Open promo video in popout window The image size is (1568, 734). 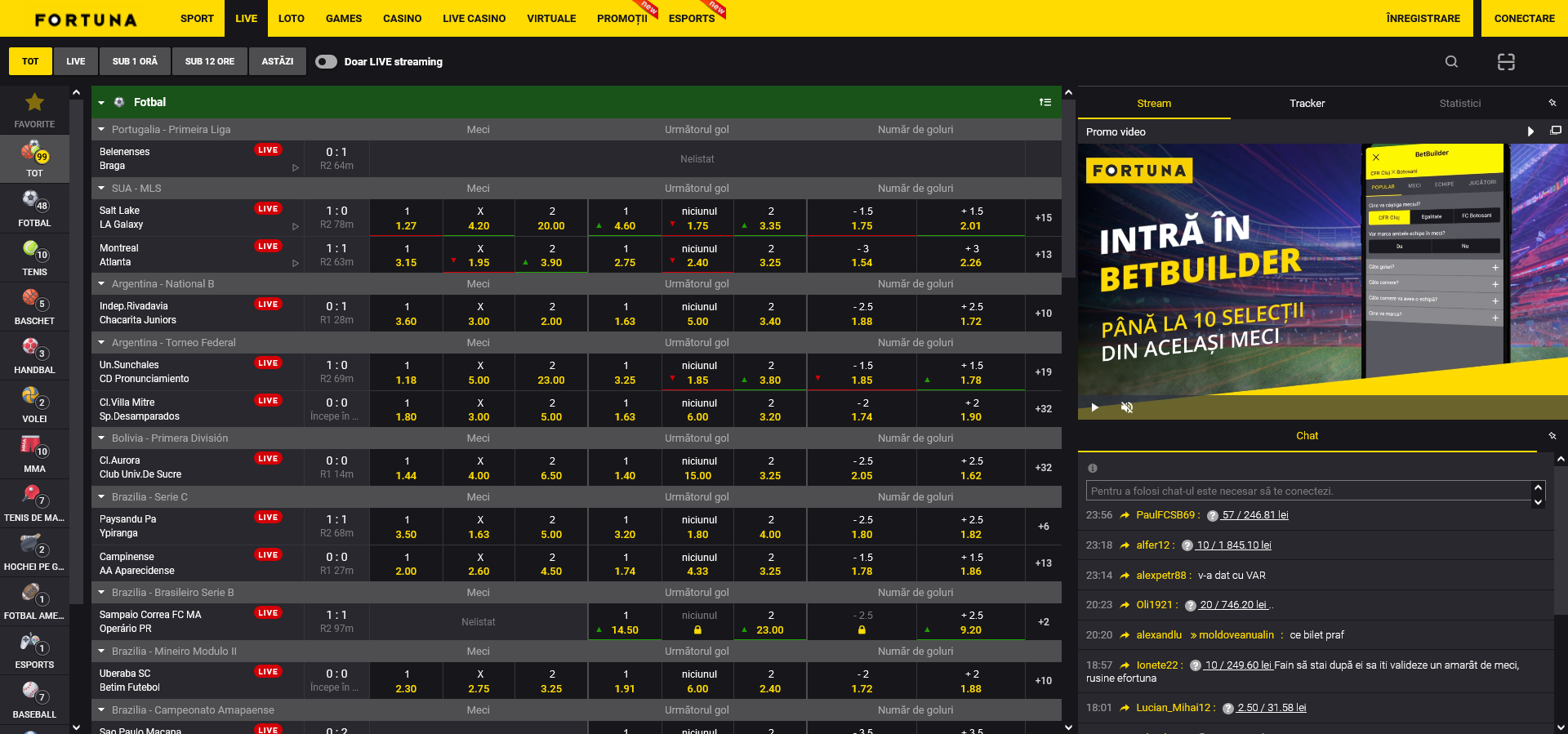click(1556, 131)
